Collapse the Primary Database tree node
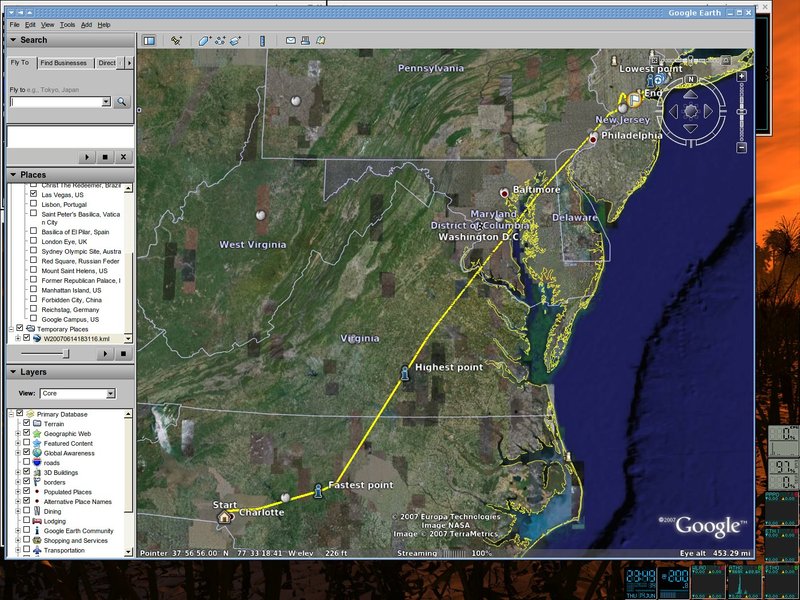 [11, 414]
